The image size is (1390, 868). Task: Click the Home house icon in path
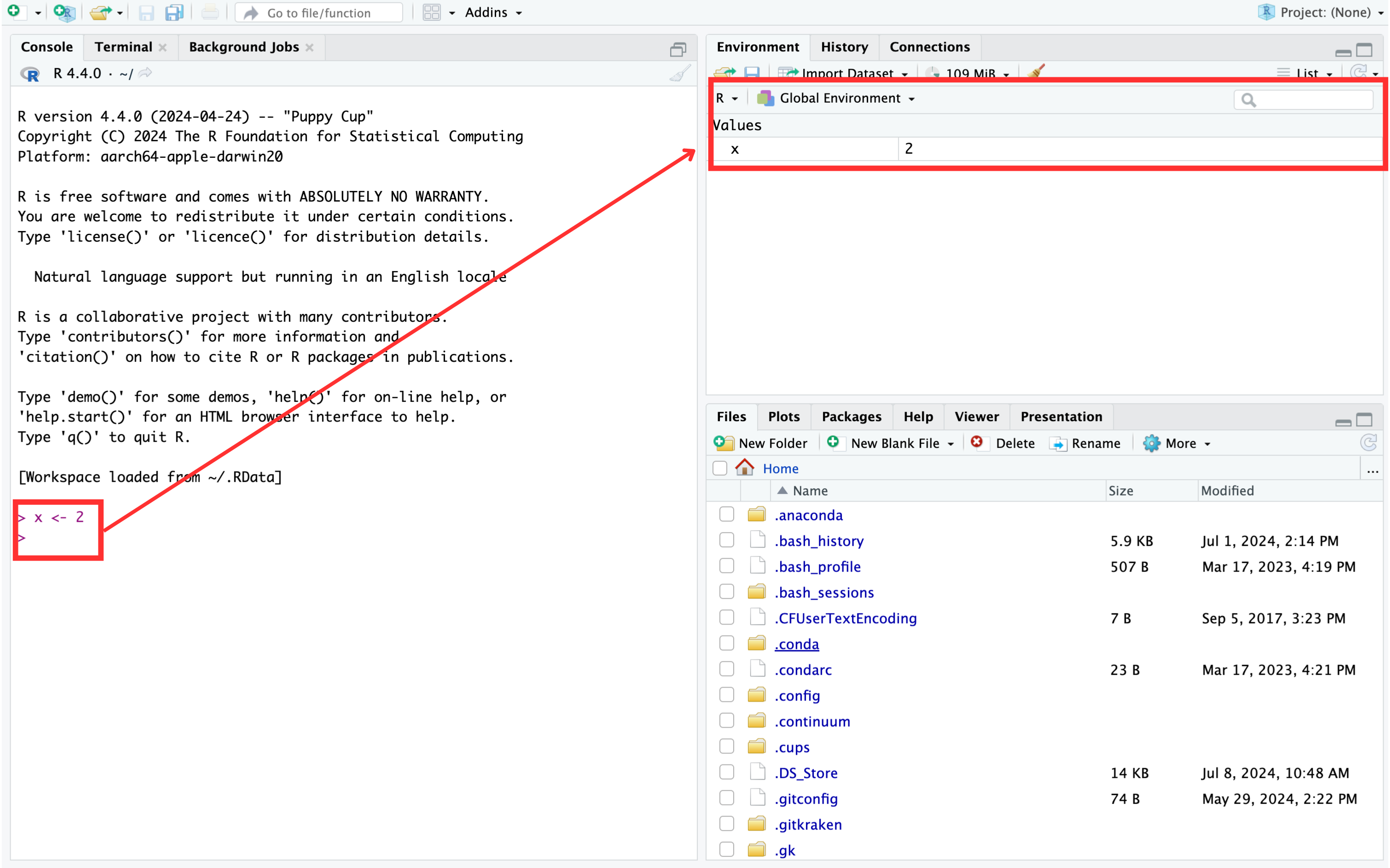coord(745,467)
